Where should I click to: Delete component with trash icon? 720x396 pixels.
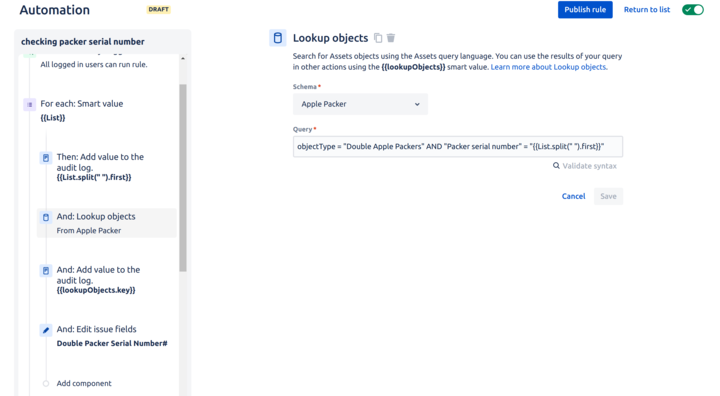click(391, 38)
